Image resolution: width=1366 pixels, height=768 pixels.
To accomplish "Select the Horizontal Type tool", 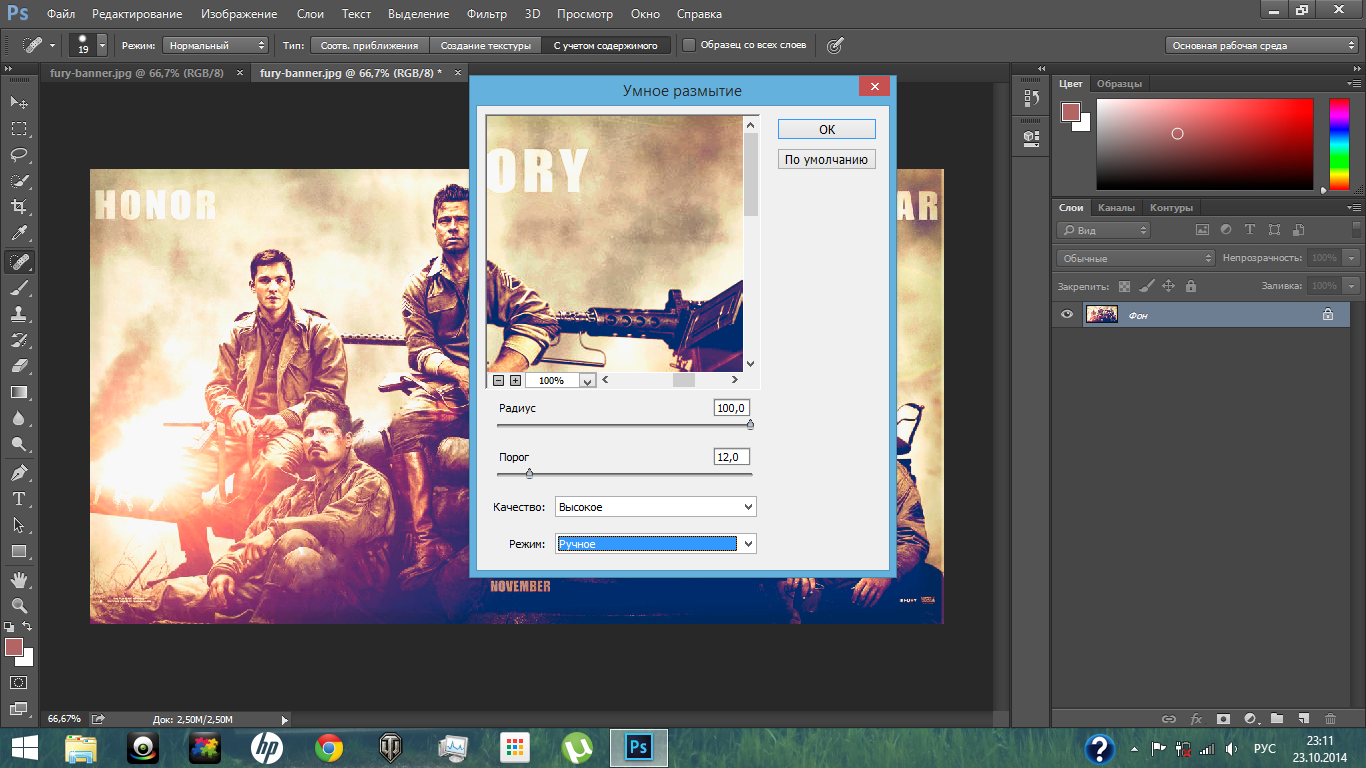I will tap(19, 498).
